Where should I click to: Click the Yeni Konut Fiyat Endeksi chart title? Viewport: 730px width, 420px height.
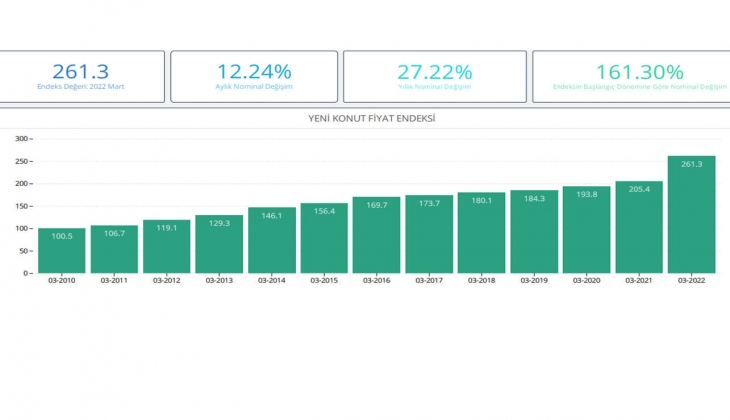click(x=371, y=118)
